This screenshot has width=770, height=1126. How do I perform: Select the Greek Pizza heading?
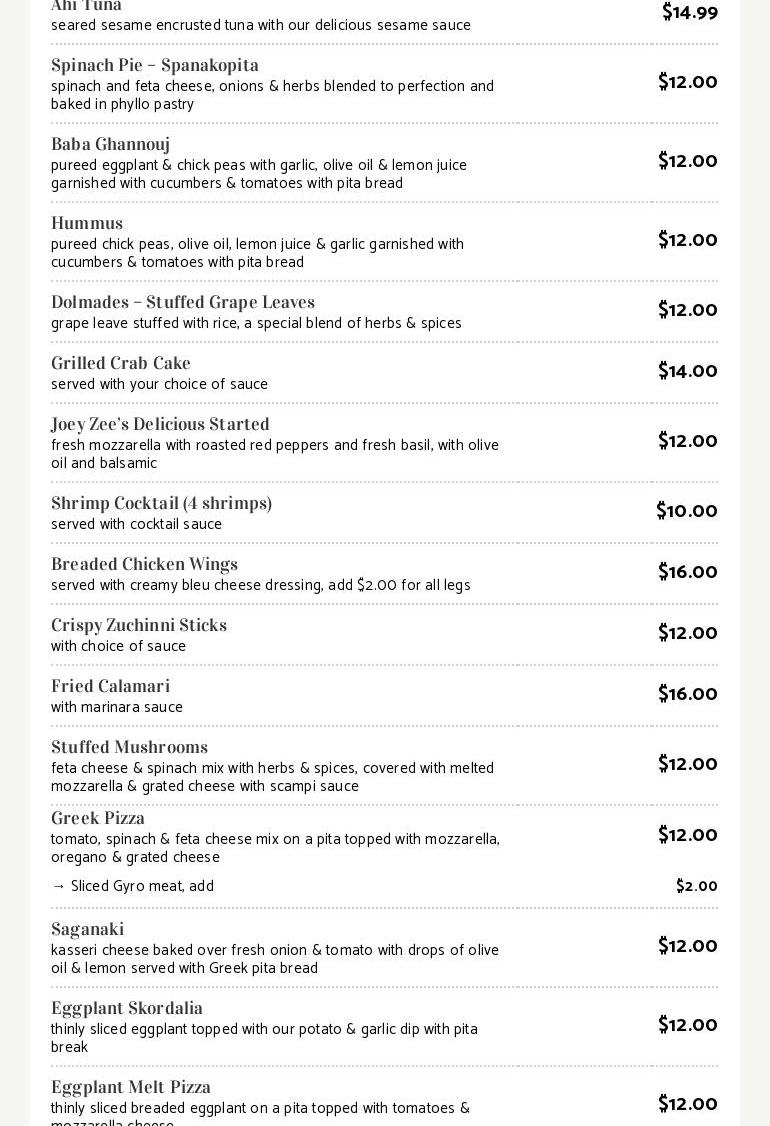point(98,819)
